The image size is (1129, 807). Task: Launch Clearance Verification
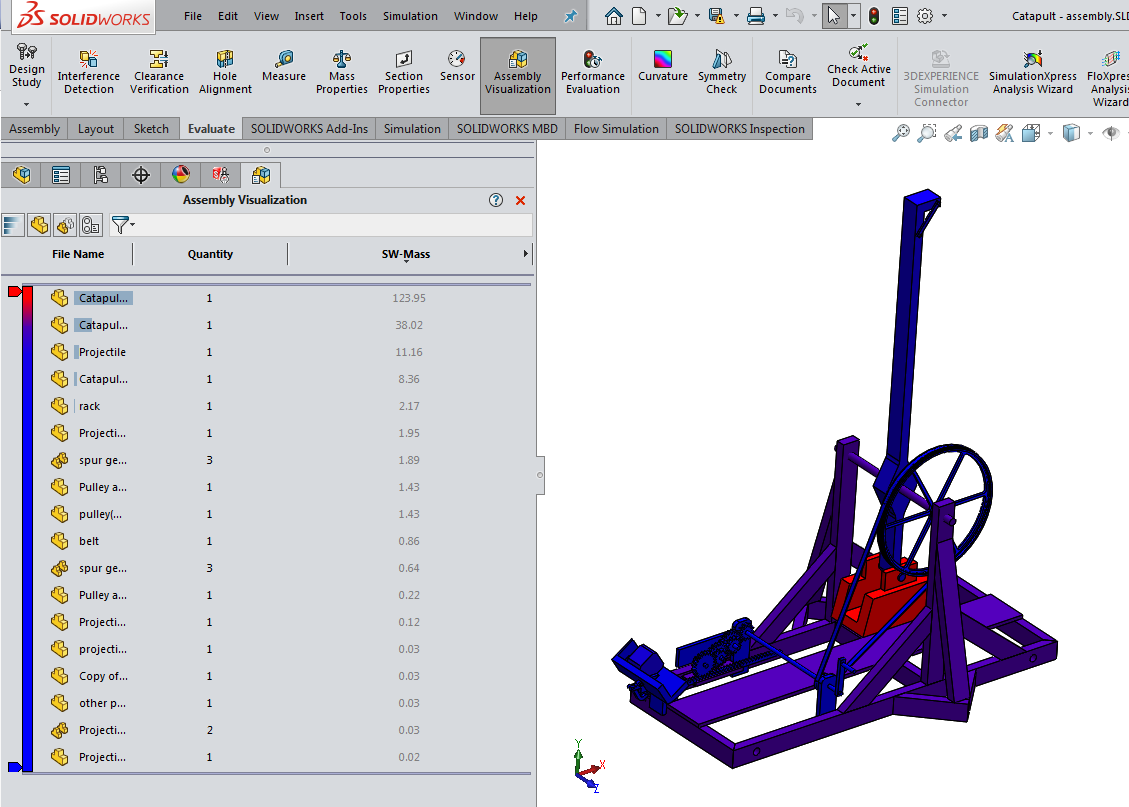(159, 73)
